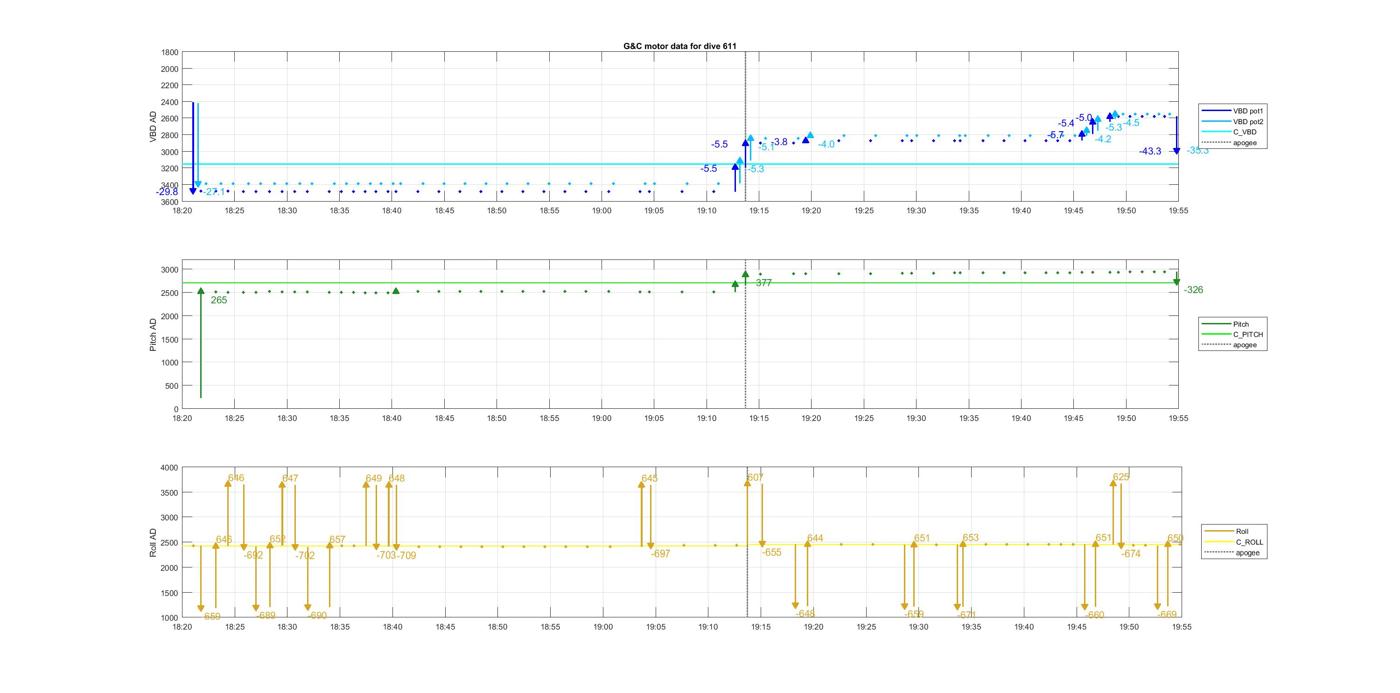Click the "-3.8" VBD data label
Image resolution: width=1400 pixels, height=693 pixels.
[779, 142]
